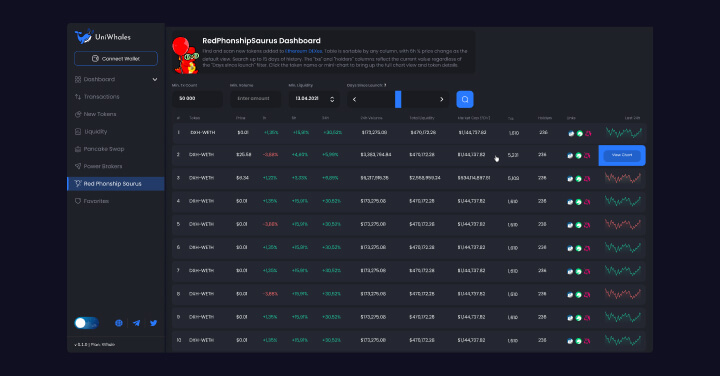
Task: Click row 7 green link icon
Action: coord(579,272)
